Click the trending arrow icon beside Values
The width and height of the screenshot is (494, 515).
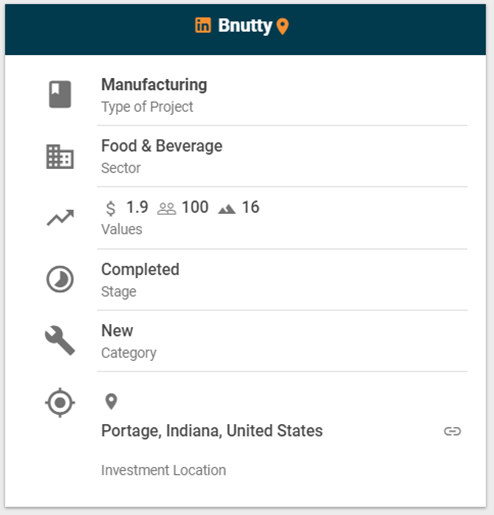60,218
